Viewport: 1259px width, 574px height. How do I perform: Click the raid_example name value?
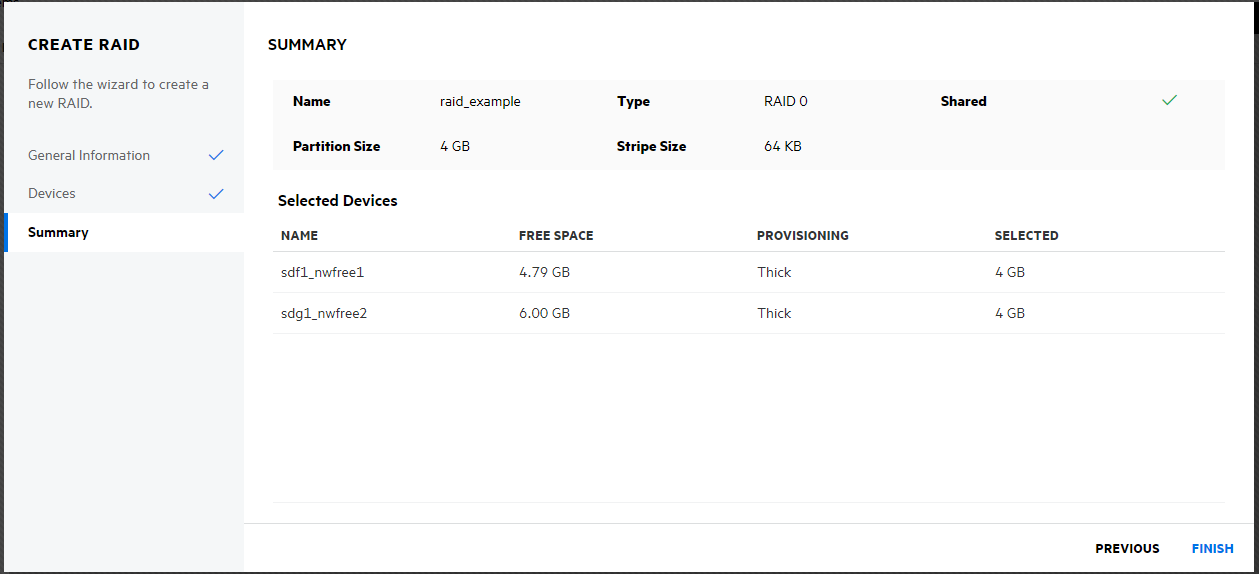tap(480, 101)
